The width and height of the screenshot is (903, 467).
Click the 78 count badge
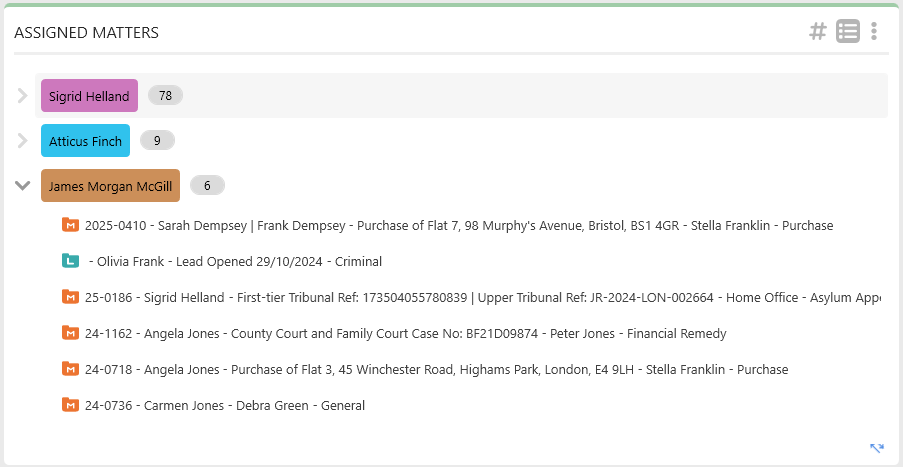[x=165, y=96]
